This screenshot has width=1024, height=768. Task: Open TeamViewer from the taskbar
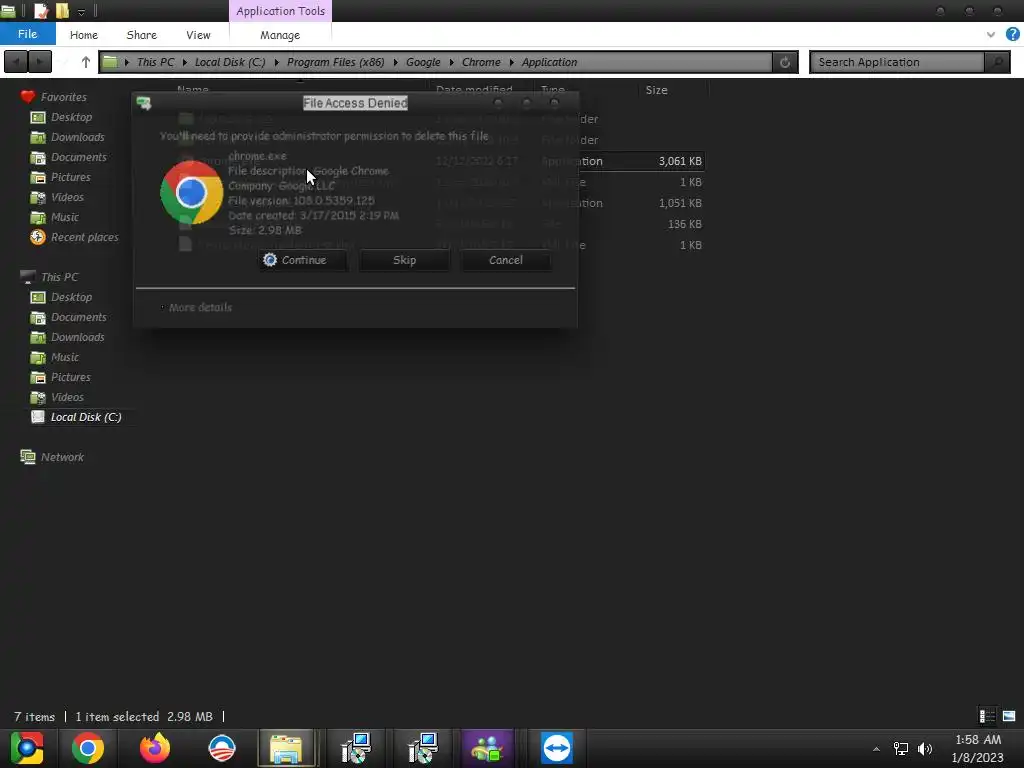click(x=556, y=748)
